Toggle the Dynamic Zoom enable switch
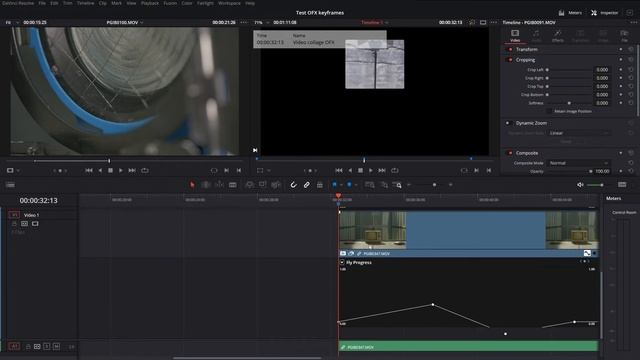 [509, 123]
